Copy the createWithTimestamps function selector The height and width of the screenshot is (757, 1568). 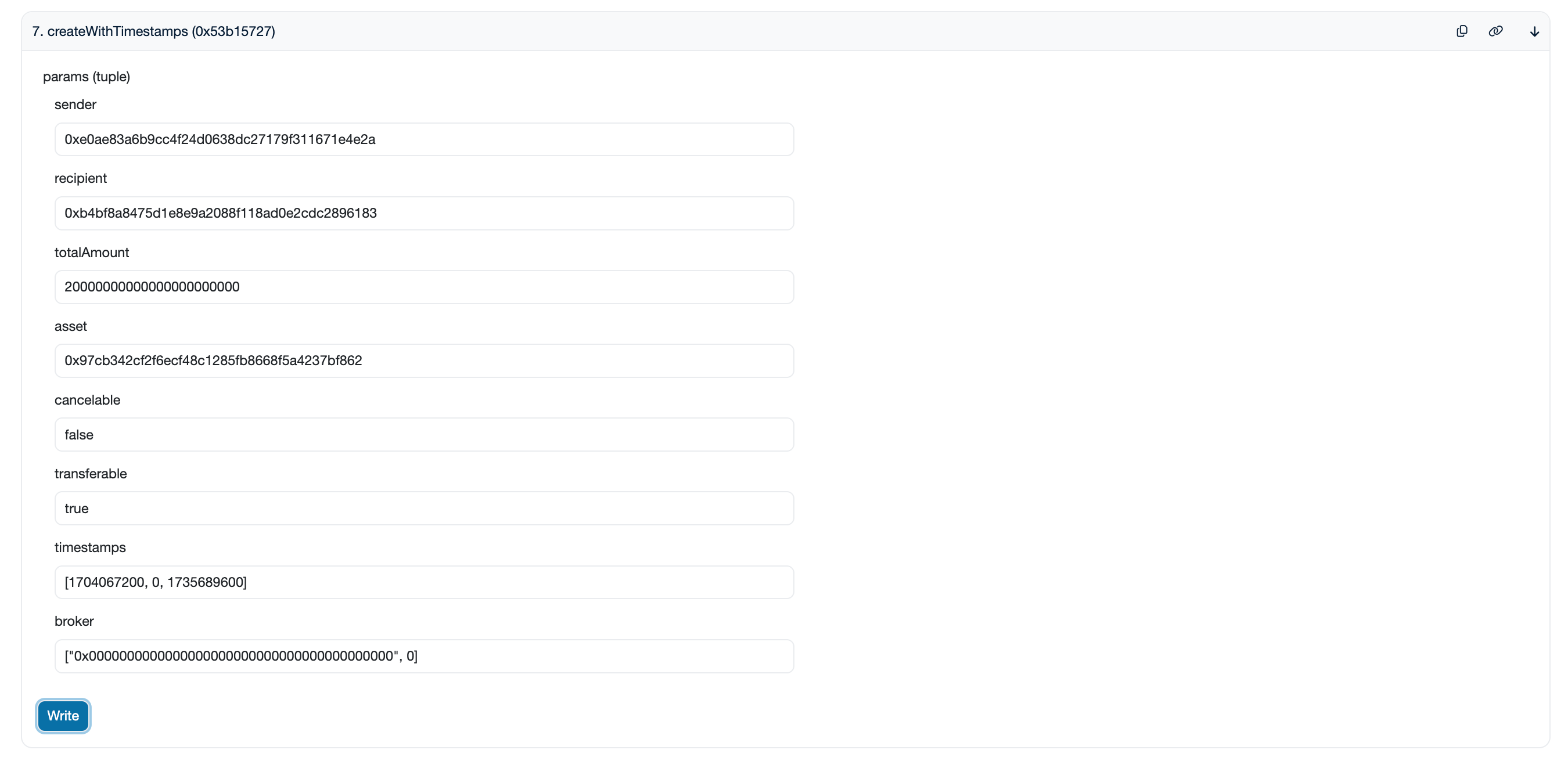pyautogui.click(x=1462, y=31)
